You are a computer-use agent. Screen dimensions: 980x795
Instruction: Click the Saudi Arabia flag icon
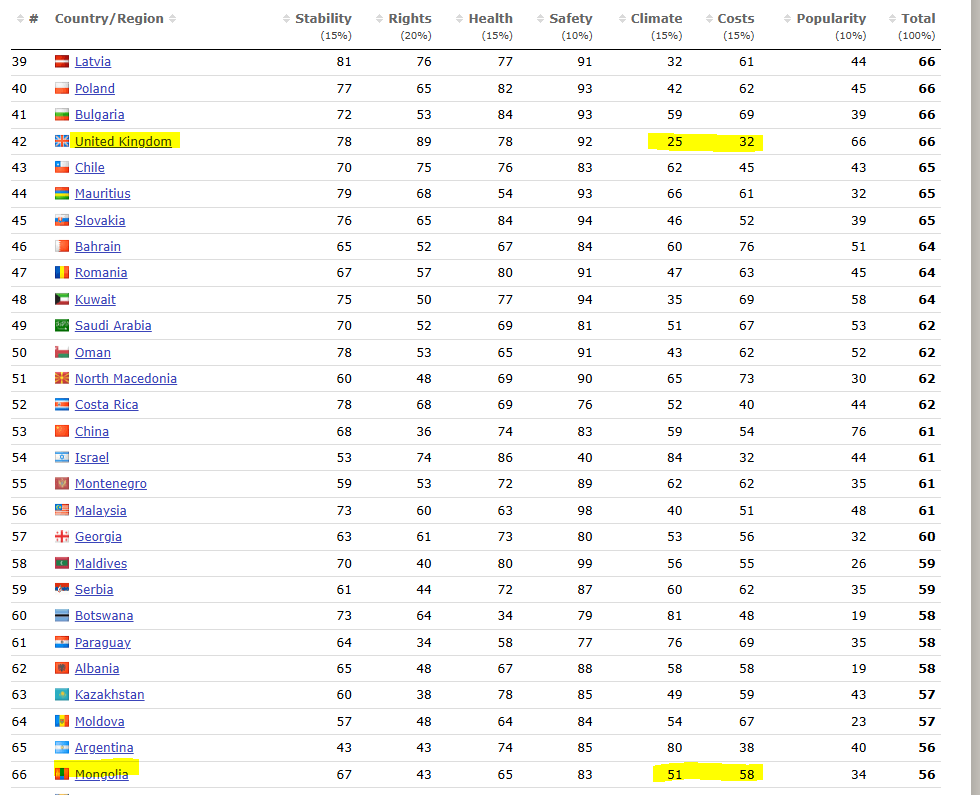coord(62,326)
